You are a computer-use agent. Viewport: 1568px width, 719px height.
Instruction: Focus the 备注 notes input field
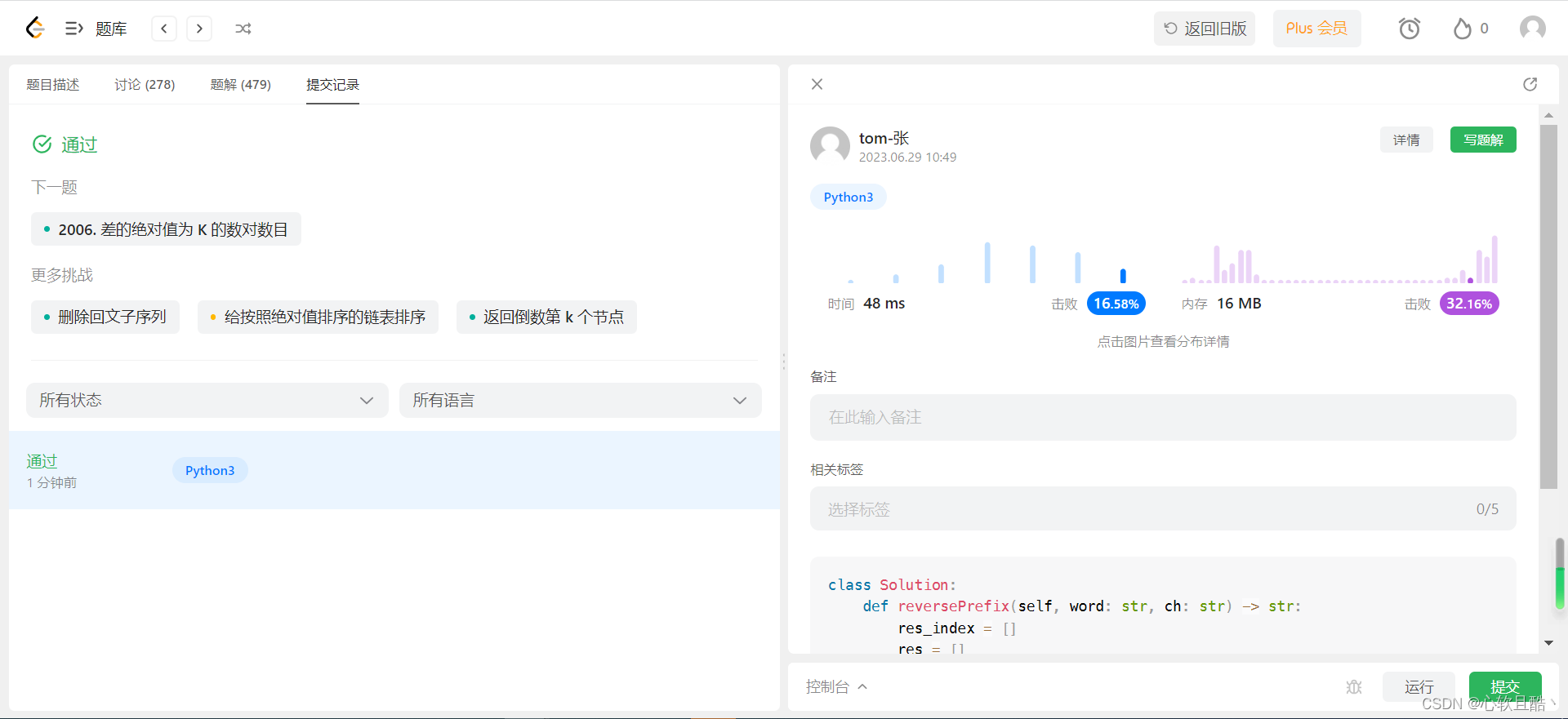[x=1163, y=417]
